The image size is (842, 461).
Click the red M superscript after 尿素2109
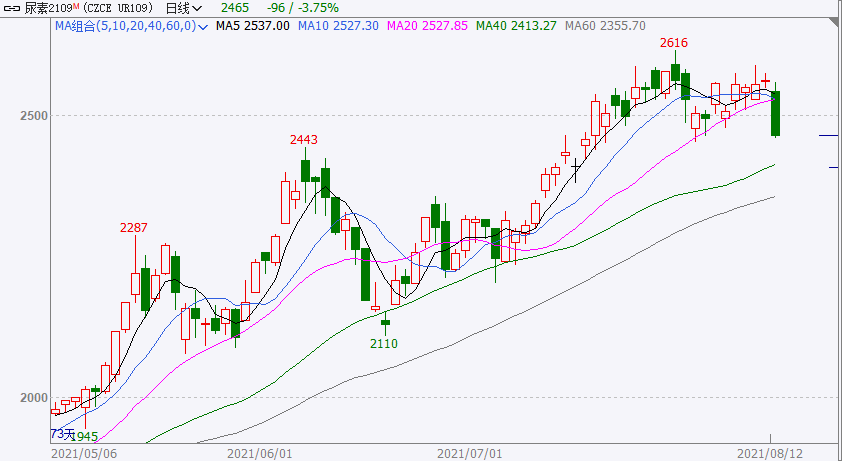point(74,6)
